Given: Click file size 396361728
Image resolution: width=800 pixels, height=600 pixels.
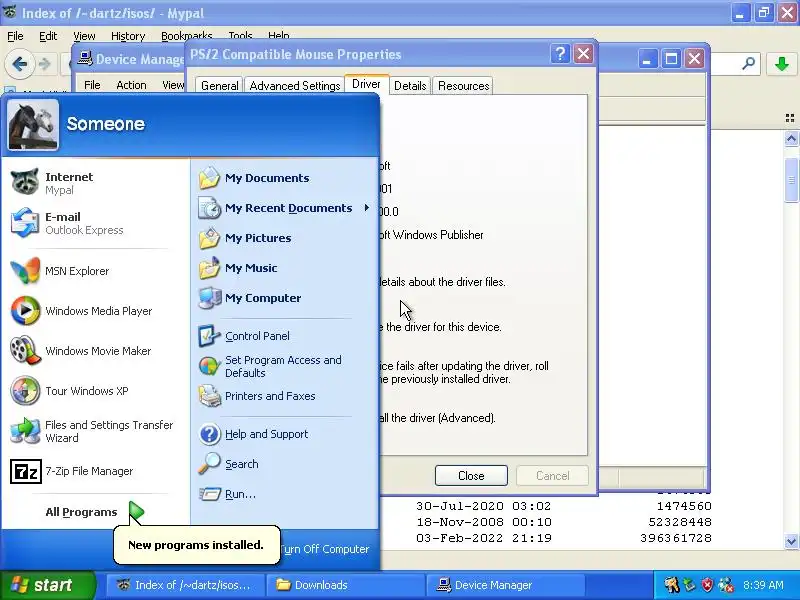Looking at the screenshot, I should [676, 538].
